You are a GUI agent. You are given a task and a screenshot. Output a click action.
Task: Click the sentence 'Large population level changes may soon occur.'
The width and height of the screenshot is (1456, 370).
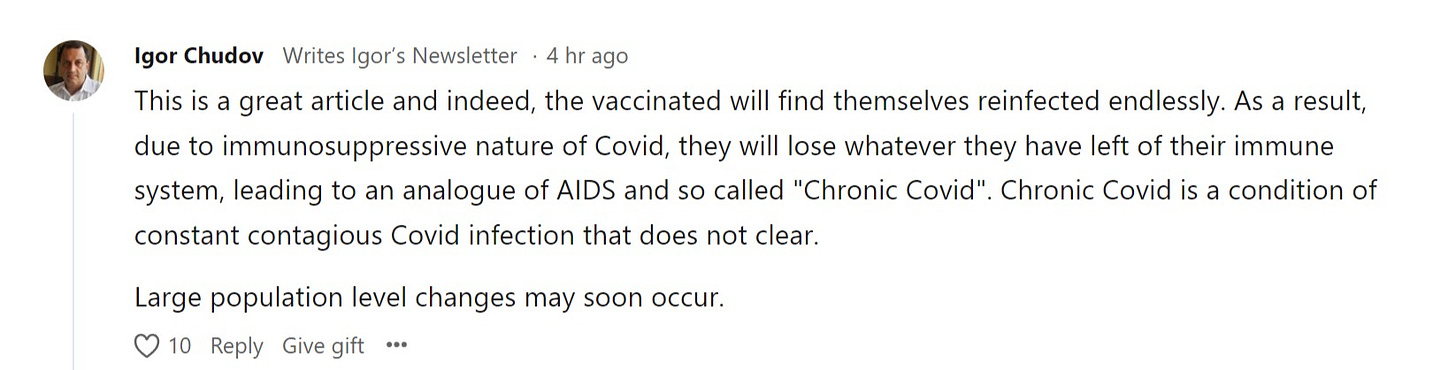[x=428, y=298]
